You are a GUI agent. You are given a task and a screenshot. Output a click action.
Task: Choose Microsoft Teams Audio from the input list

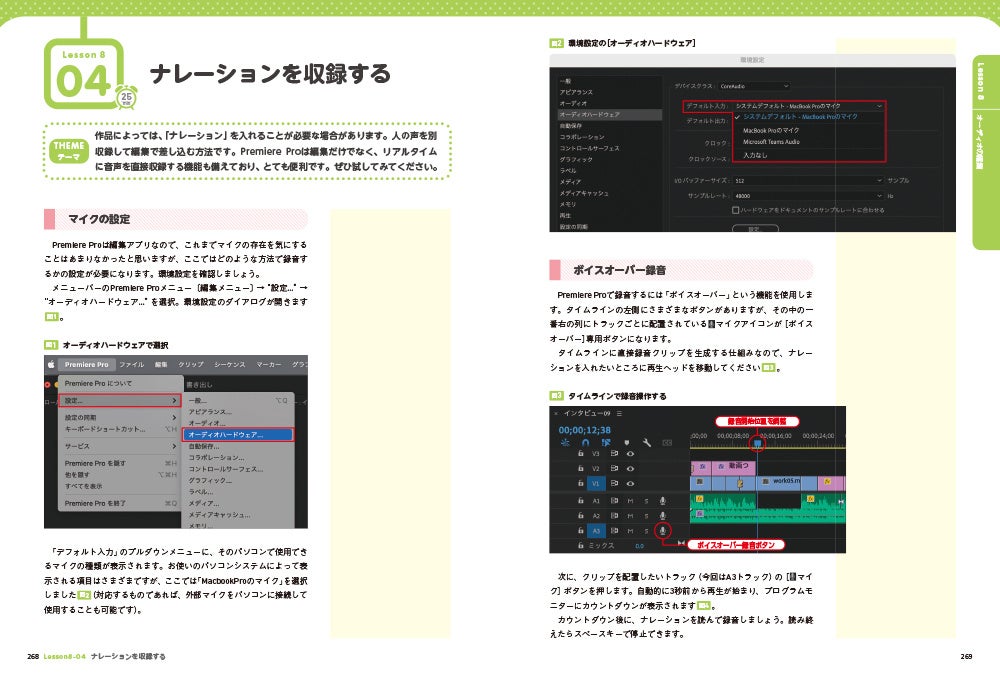click(771, 142)
